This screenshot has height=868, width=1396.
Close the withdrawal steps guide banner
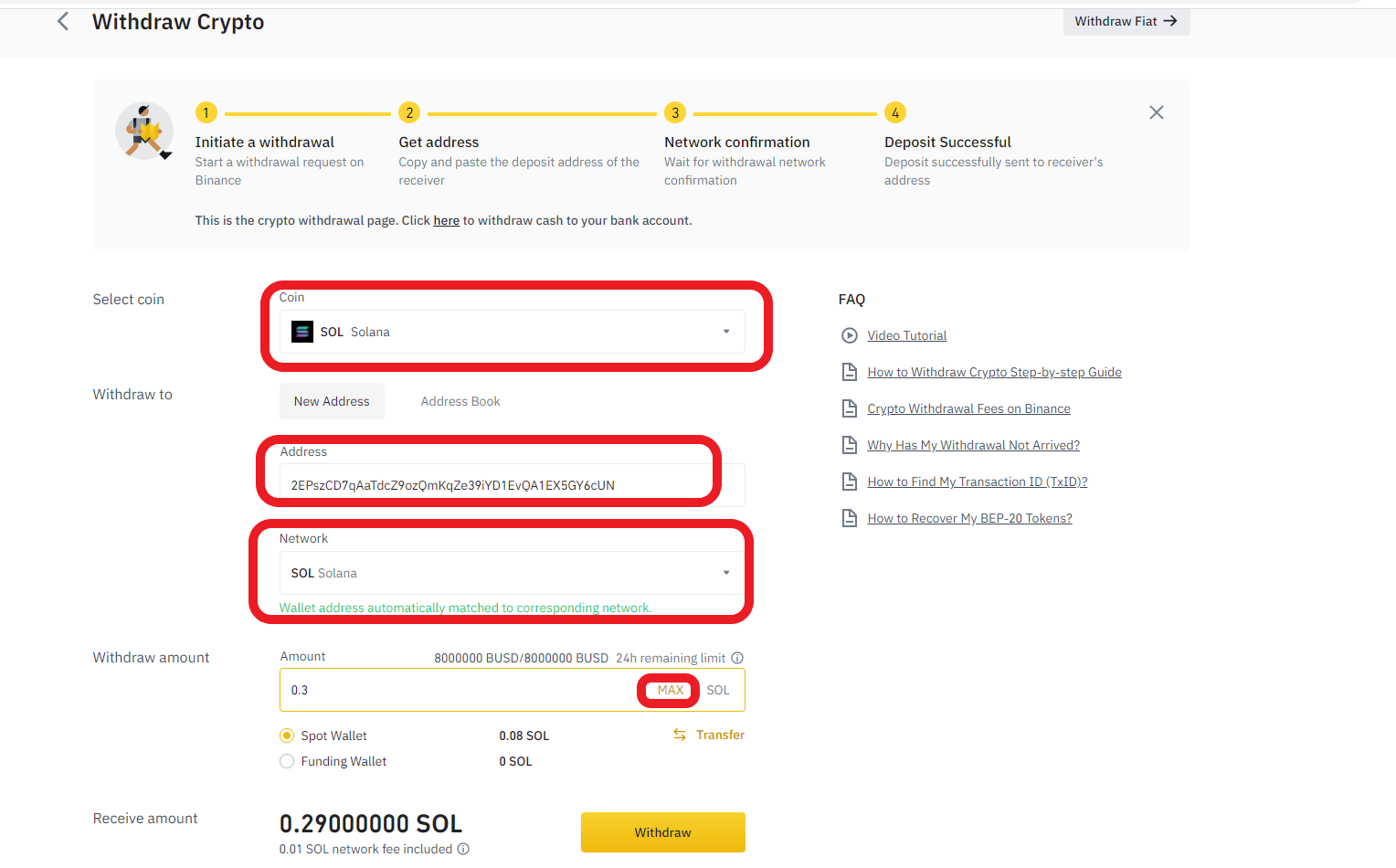[x=1156, y=112]
